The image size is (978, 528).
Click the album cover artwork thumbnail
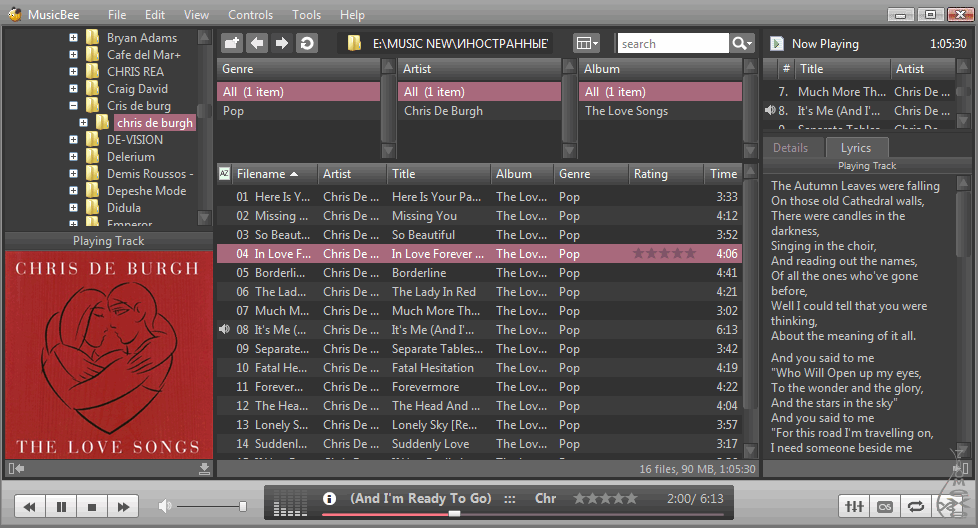pyautogui.click(x=109, y=355)
